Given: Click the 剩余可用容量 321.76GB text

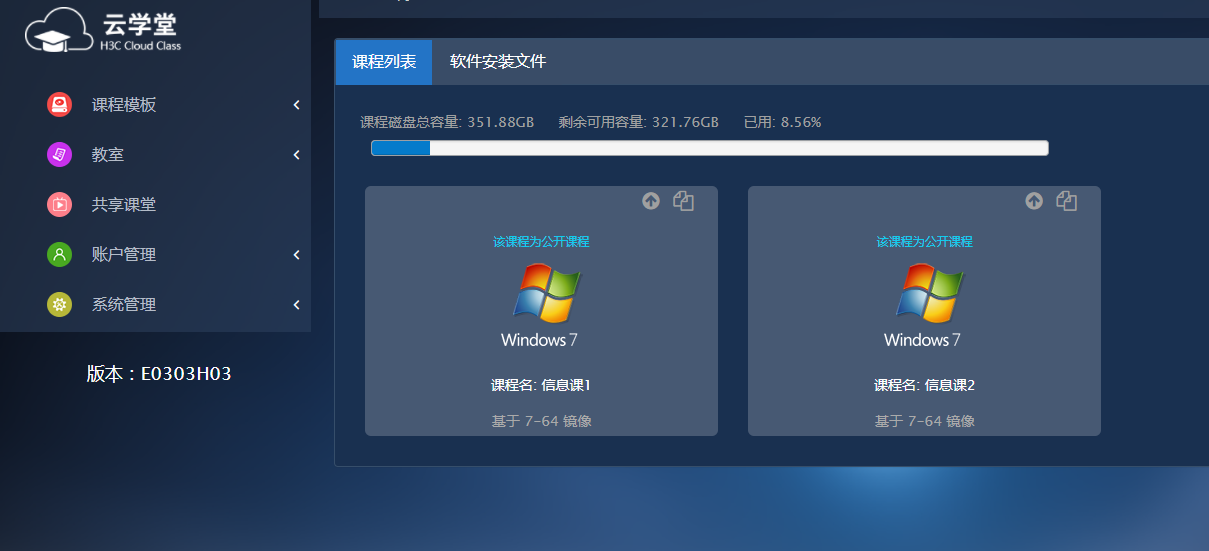Looking at the screenshot, I should pyautogui.click(x=639, y=122).
